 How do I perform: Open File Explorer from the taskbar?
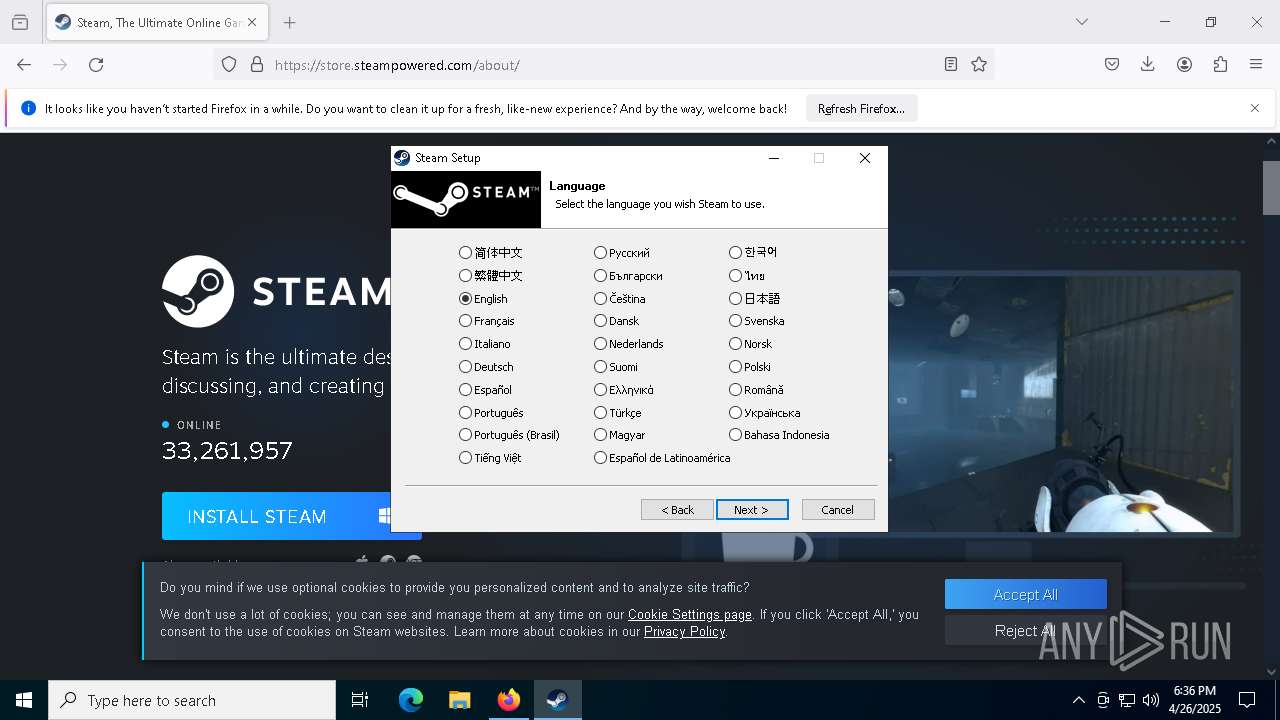(x=459, y=700)
